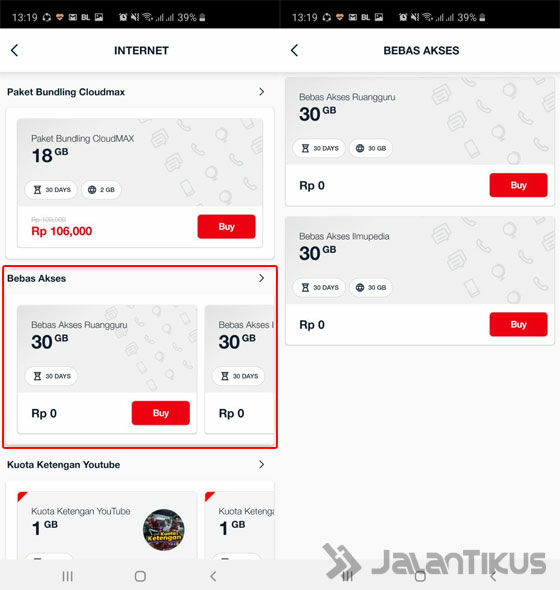
Task: Tap Android back button on left navigation bar
Action: point(213,576)
